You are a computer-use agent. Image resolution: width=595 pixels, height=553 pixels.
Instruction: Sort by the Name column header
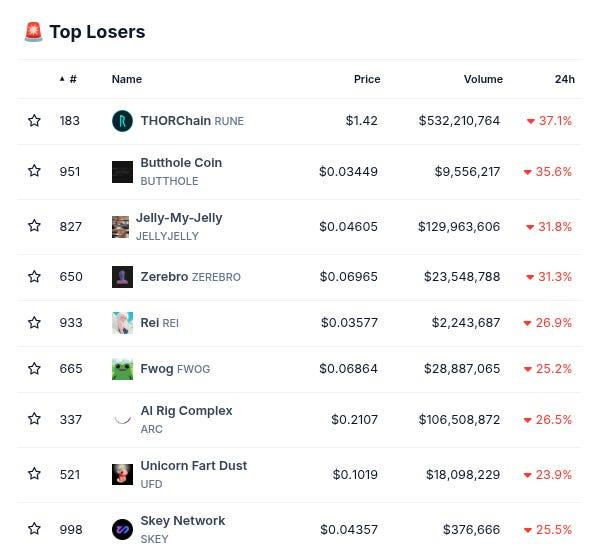[127, 79]
